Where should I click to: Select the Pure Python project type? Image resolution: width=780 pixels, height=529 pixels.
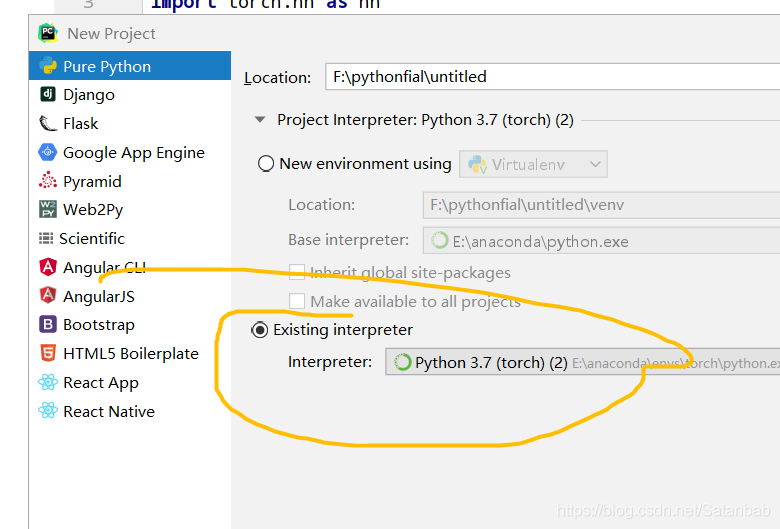coord(130,66)
